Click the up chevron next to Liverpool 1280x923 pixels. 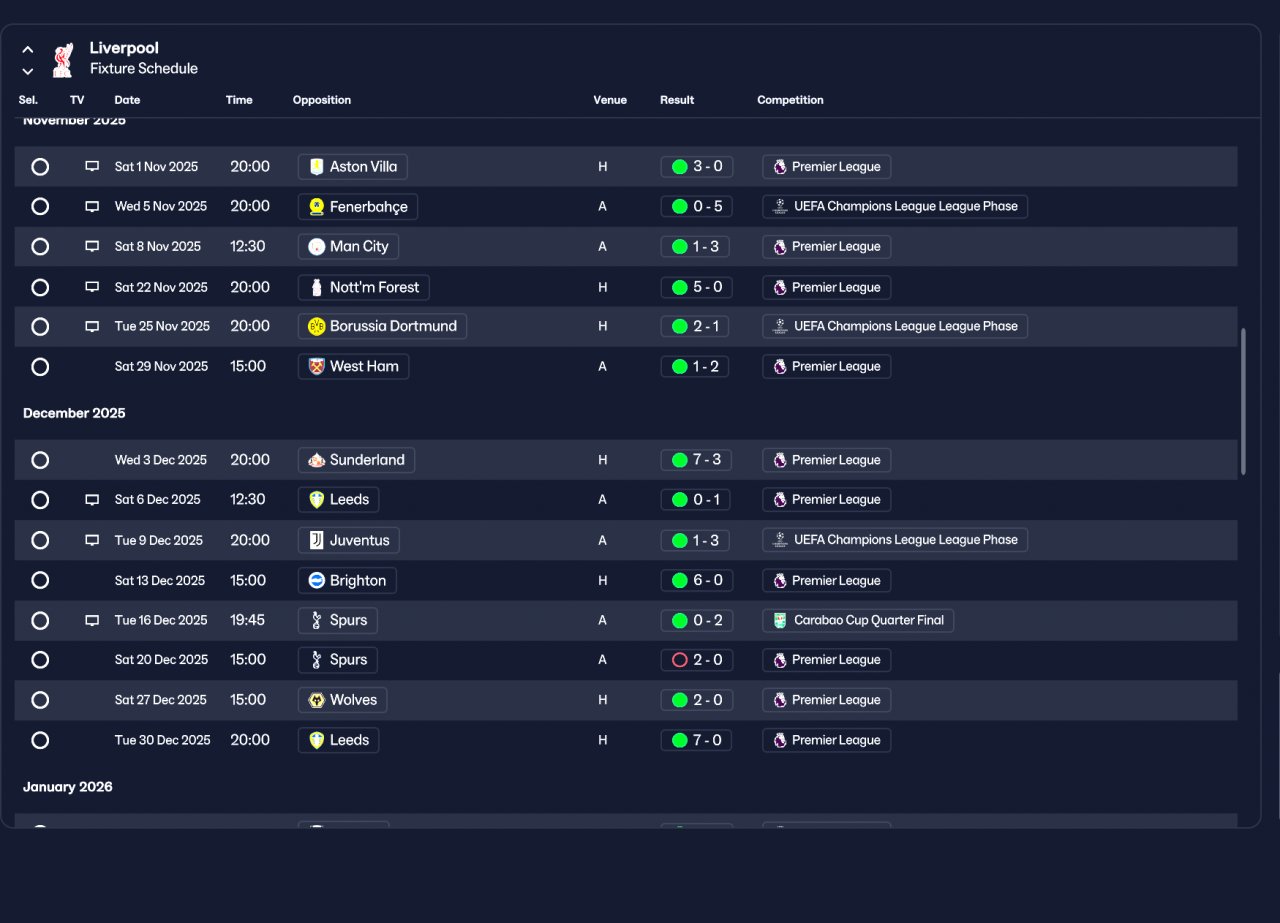click(28, 49)
